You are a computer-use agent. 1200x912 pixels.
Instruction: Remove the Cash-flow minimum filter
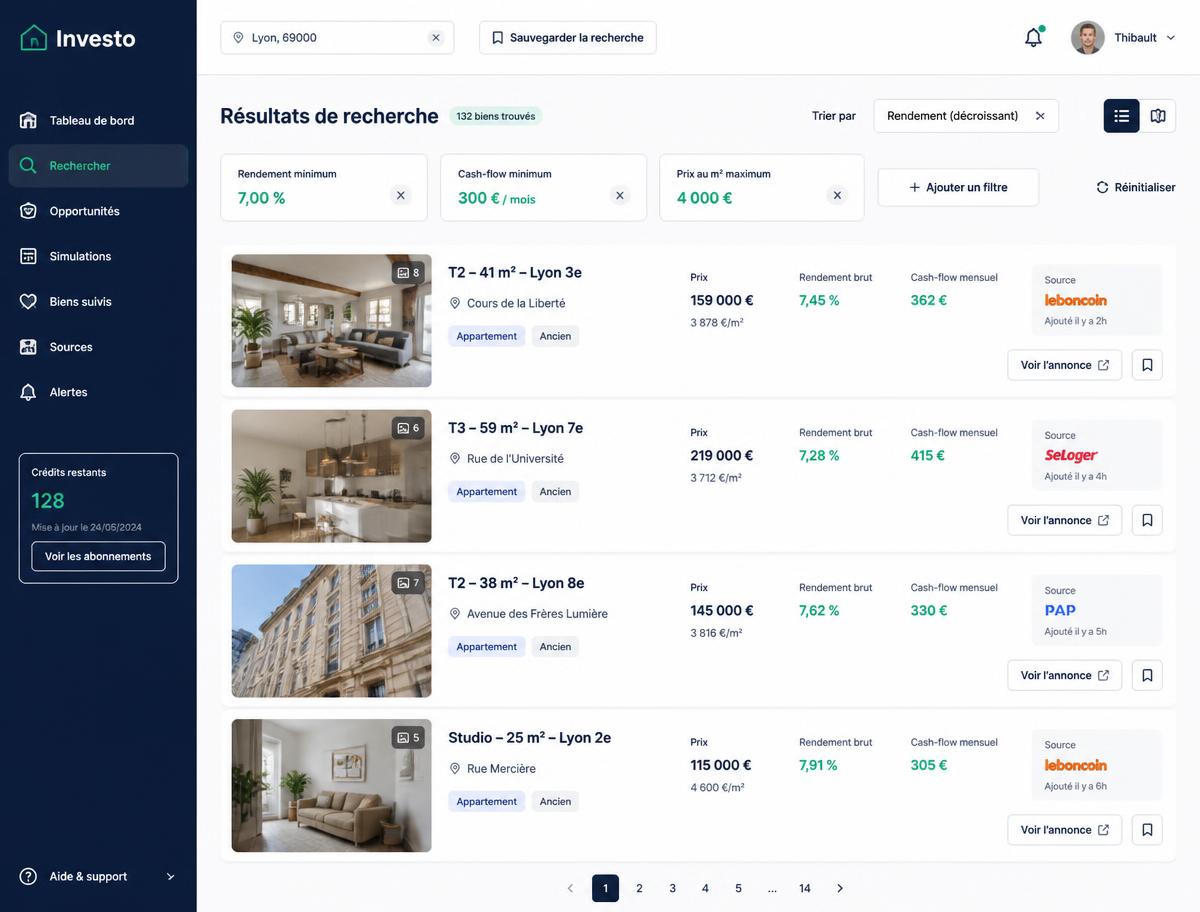[x=620, y=195]
